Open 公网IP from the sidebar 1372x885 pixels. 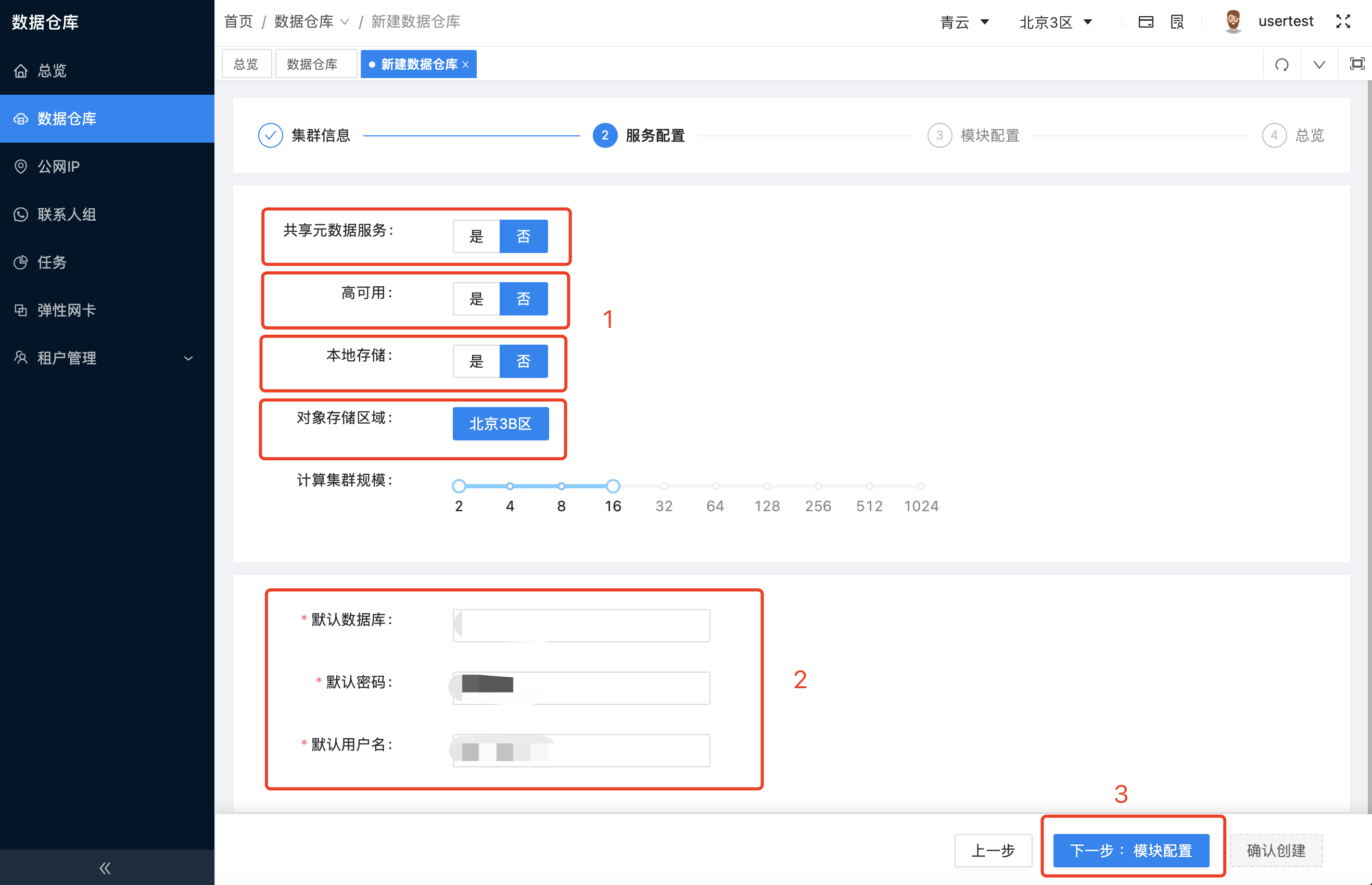point(57,166)
